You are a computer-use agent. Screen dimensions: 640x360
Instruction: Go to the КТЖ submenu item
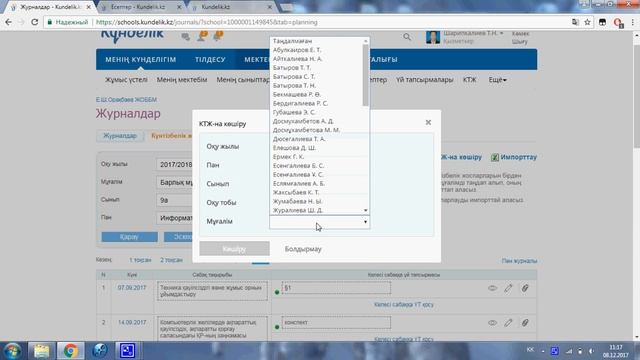(469, 80)
